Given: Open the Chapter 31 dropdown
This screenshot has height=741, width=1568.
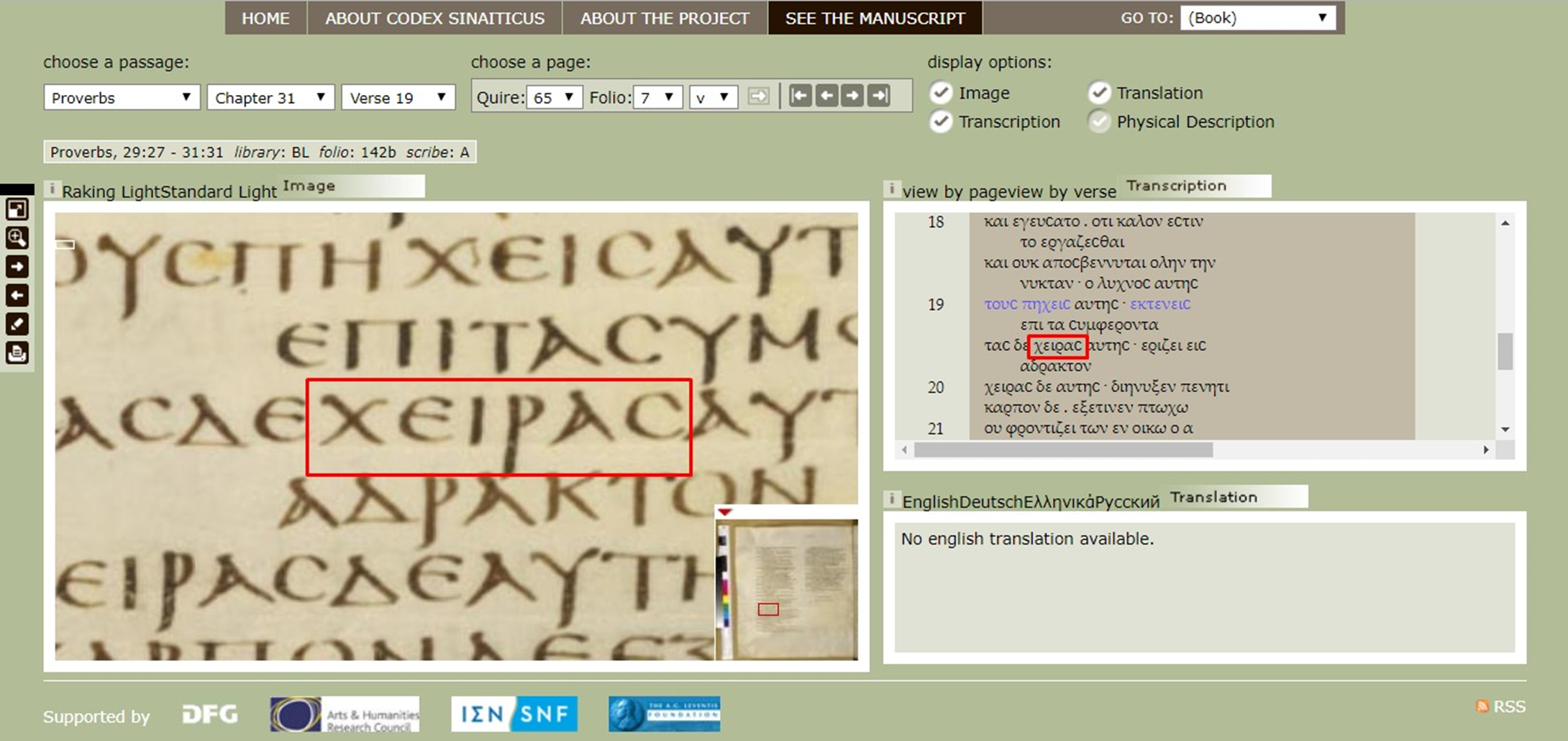Looking at the screenshot, I should (x=270, y=97).
